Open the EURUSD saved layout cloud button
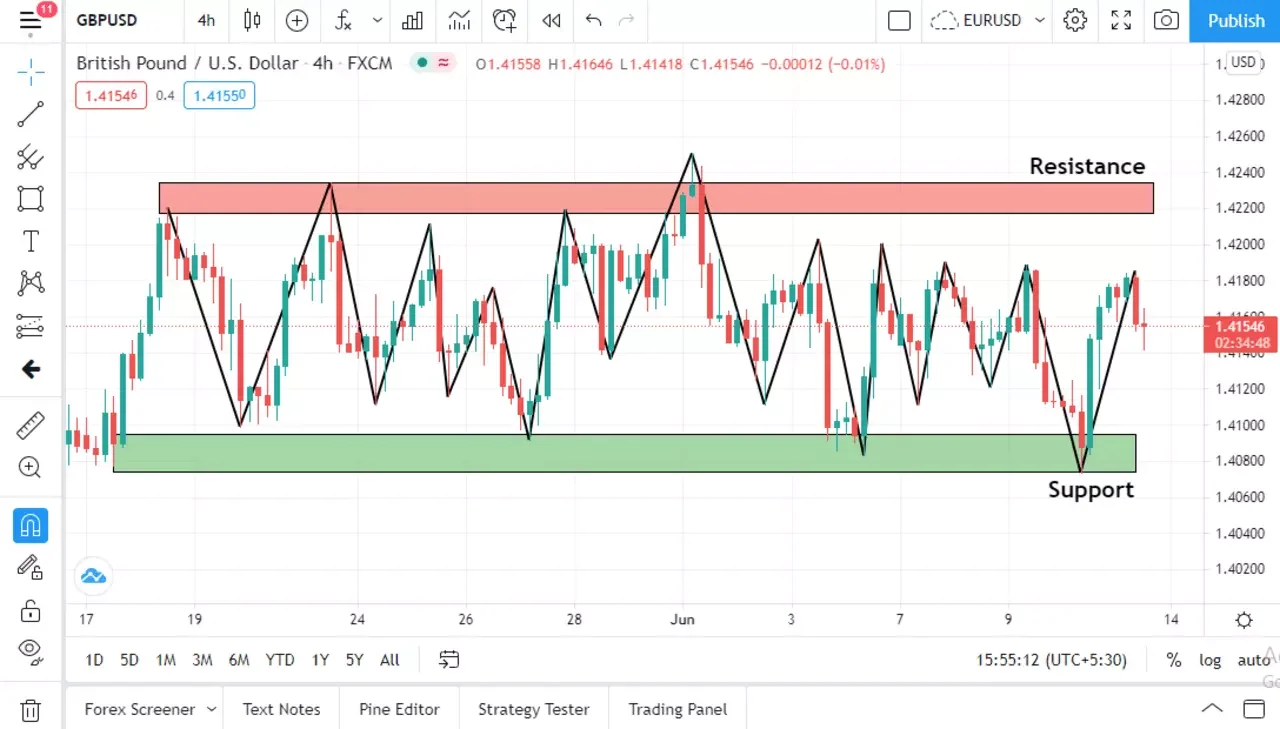Screen dimensions: 1280x729 (x=976, y=20)
